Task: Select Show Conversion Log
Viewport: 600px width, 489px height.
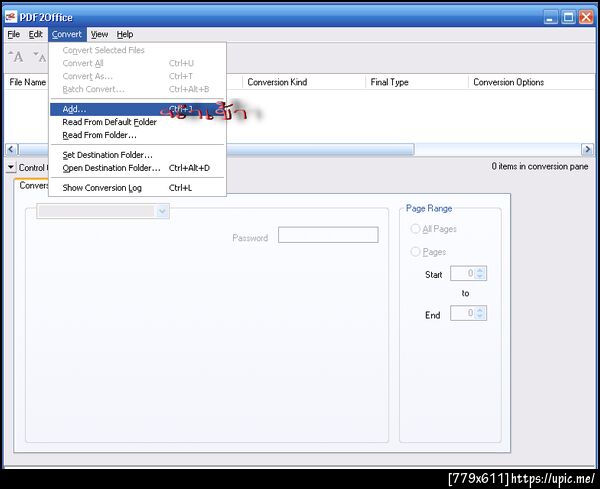Action: [137, 188]
